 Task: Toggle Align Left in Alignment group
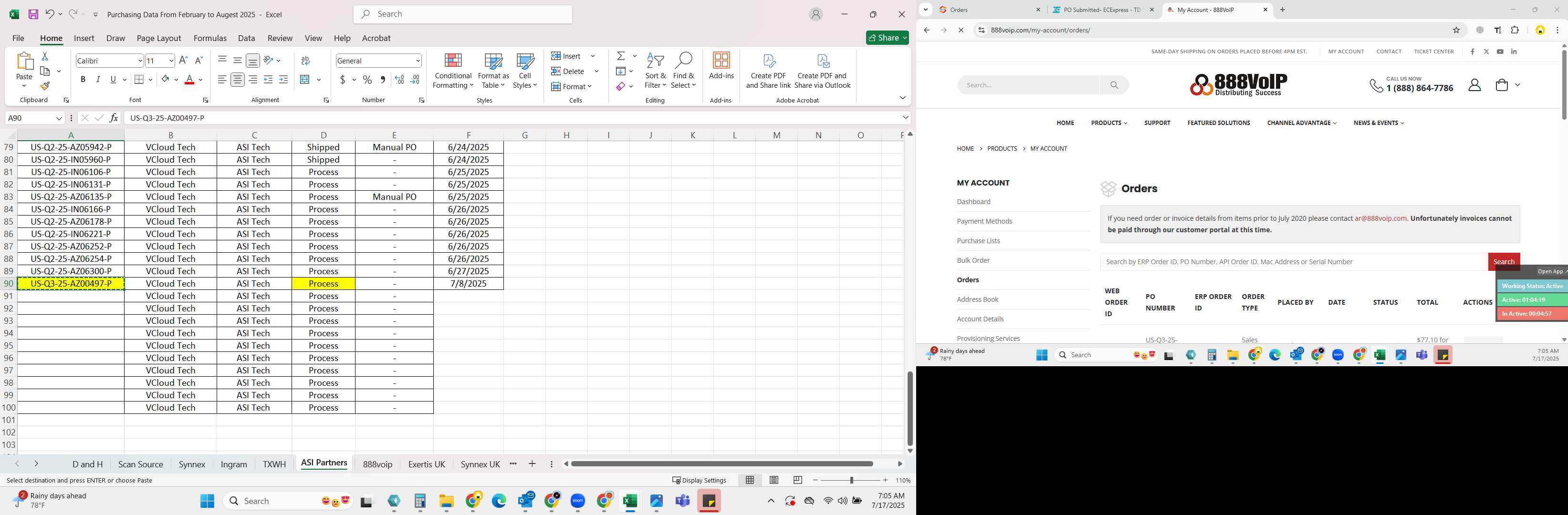(x=222, y=80)
